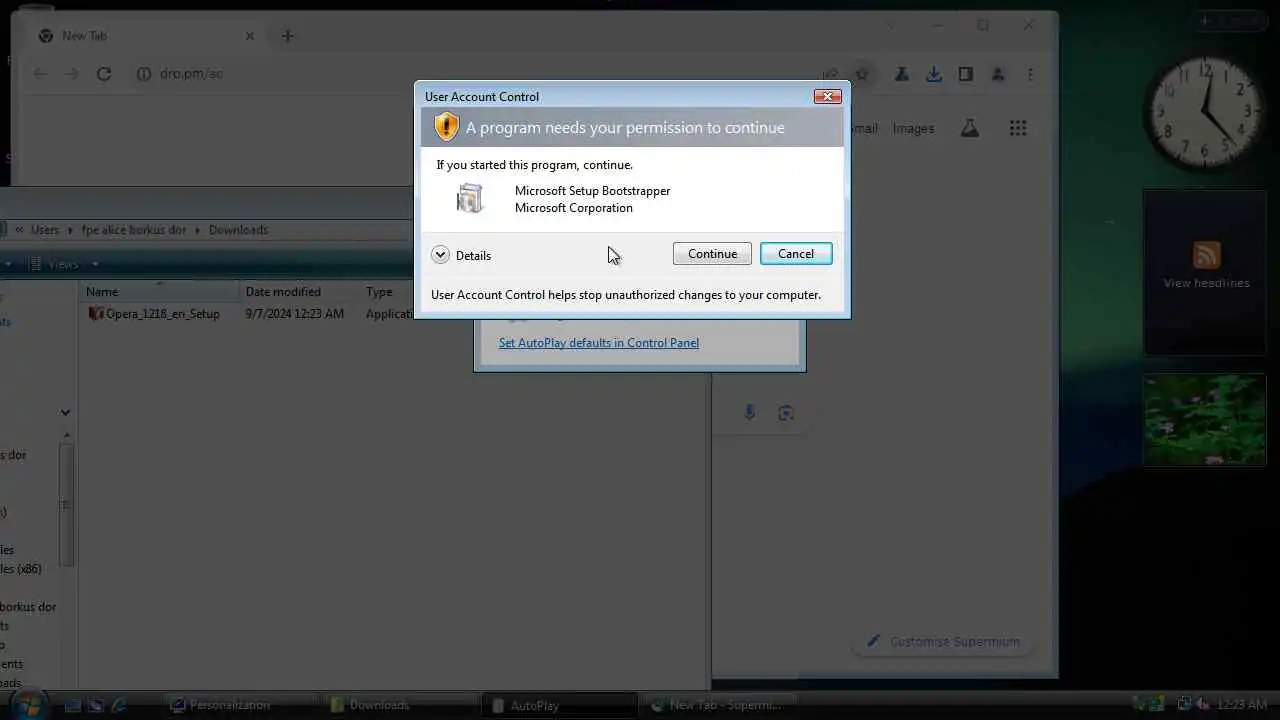The width and height of the screenshot is (1280, 720).
Task: Select borkus dor folder in the navigation tree
Action: 28,607
